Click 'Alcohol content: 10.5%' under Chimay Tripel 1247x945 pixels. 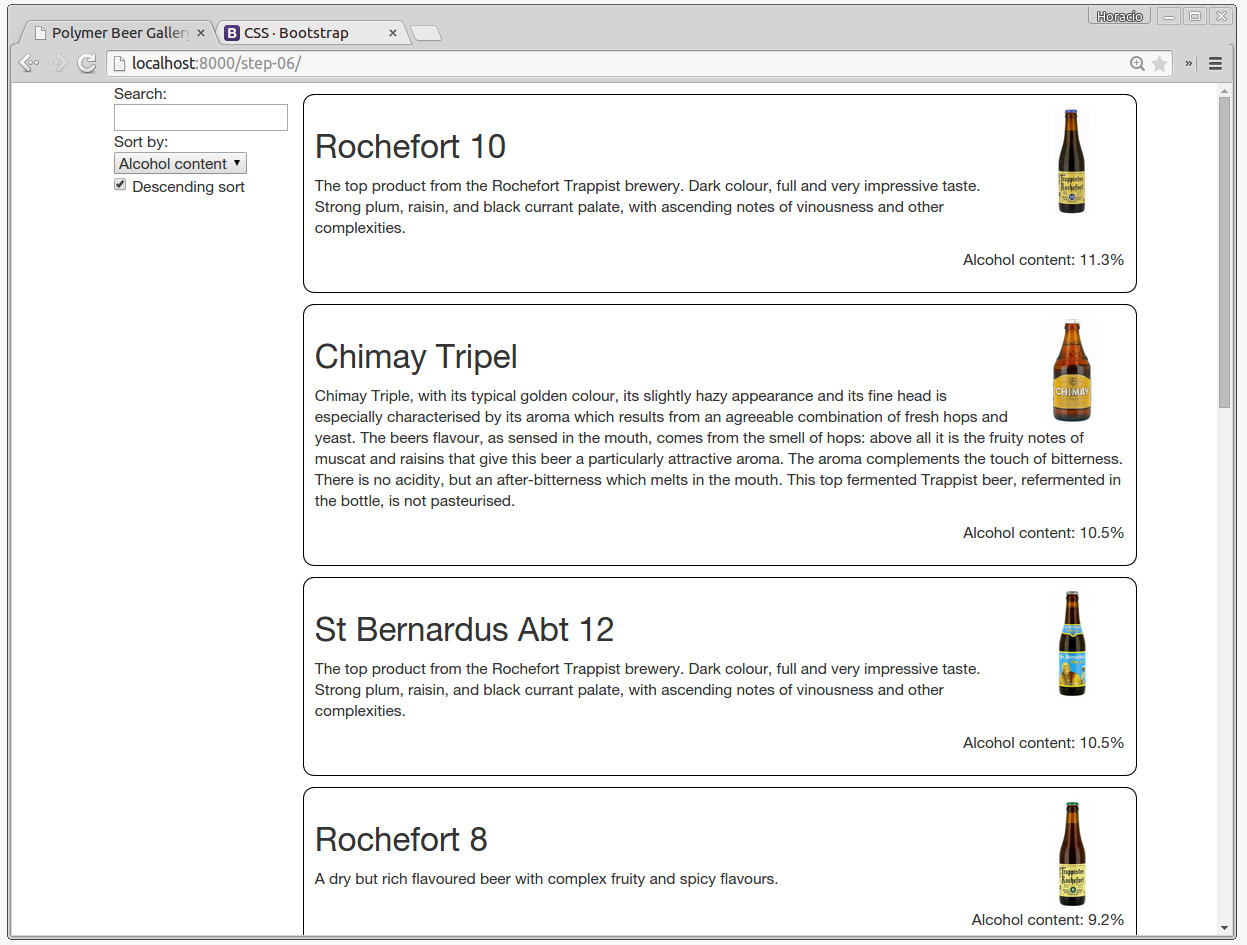click(1043, 533)
